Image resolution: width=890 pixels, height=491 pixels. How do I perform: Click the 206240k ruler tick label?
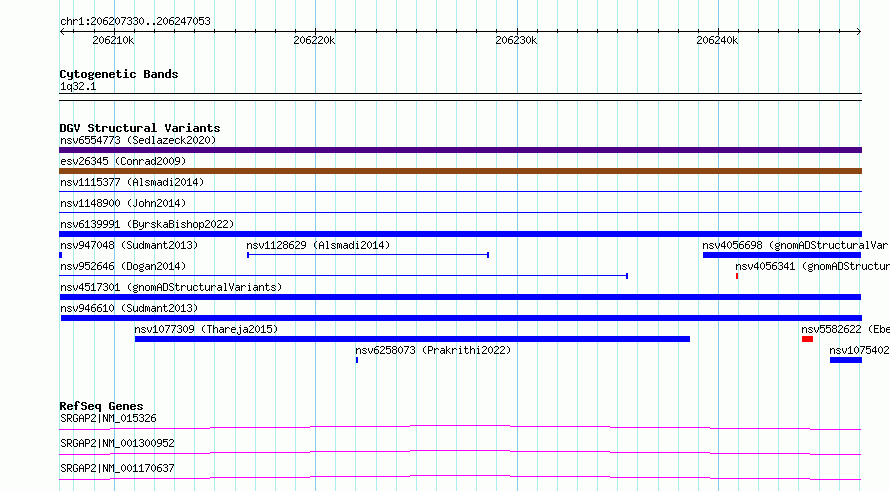717,40
